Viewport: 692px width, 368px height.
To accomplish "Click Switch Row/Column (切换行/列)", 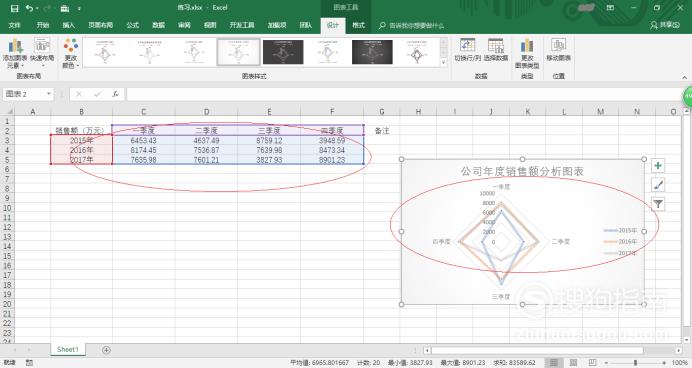I will coord(468,49).
